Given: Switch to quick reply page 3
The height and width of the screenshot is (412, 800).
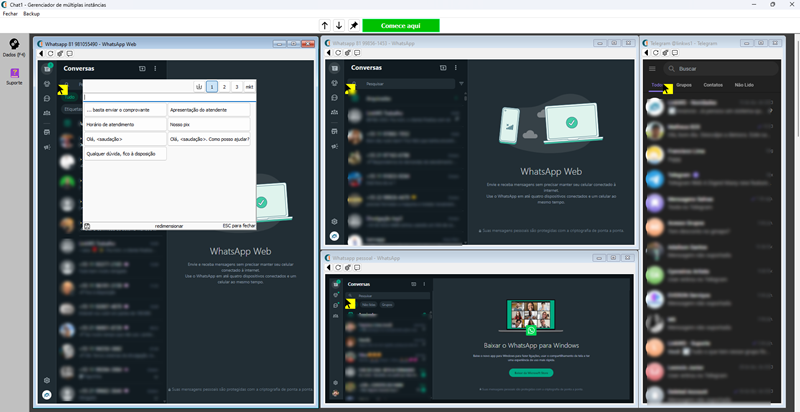Looking at the screenshot, I should click(237, 88).
